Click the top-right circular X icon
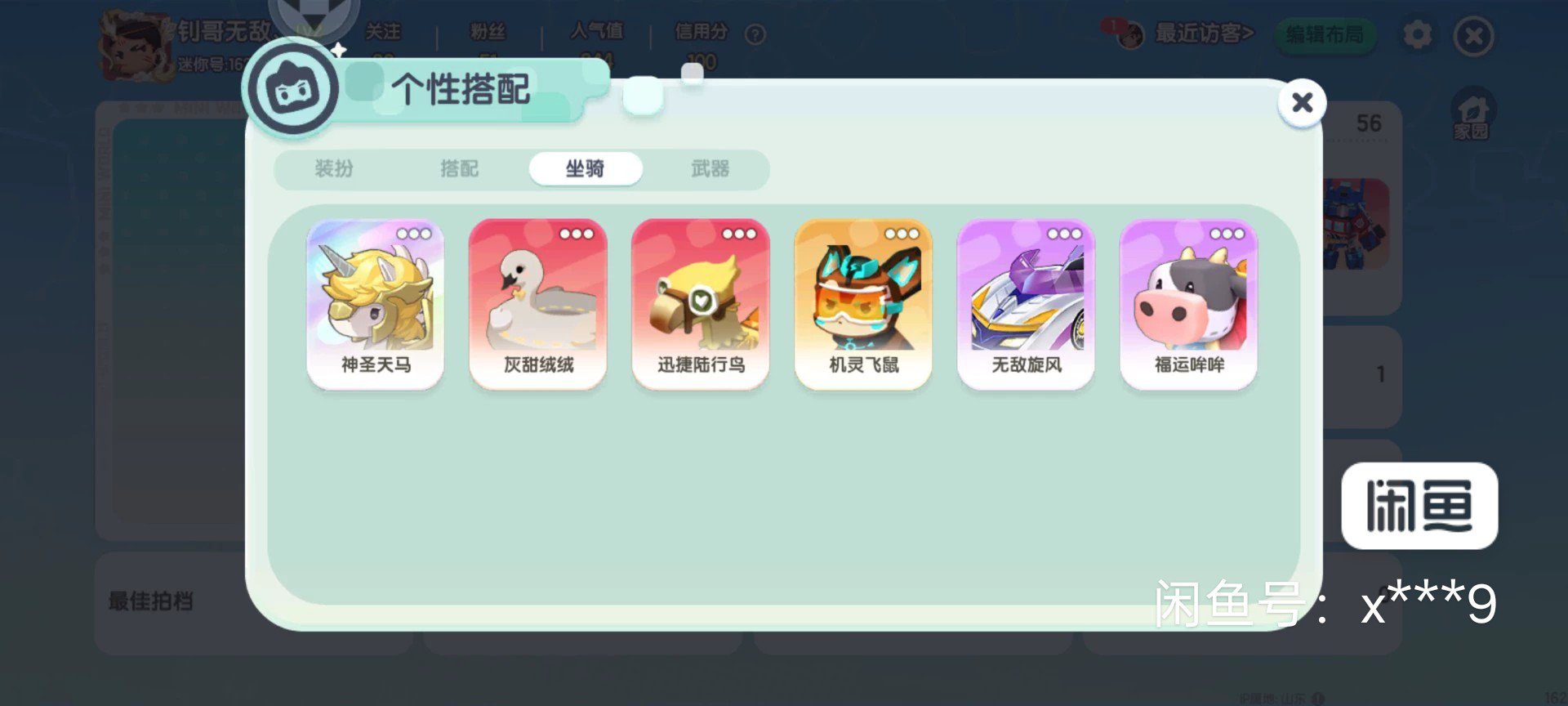Screen dimensions: 1568x706 [1473, 36]
